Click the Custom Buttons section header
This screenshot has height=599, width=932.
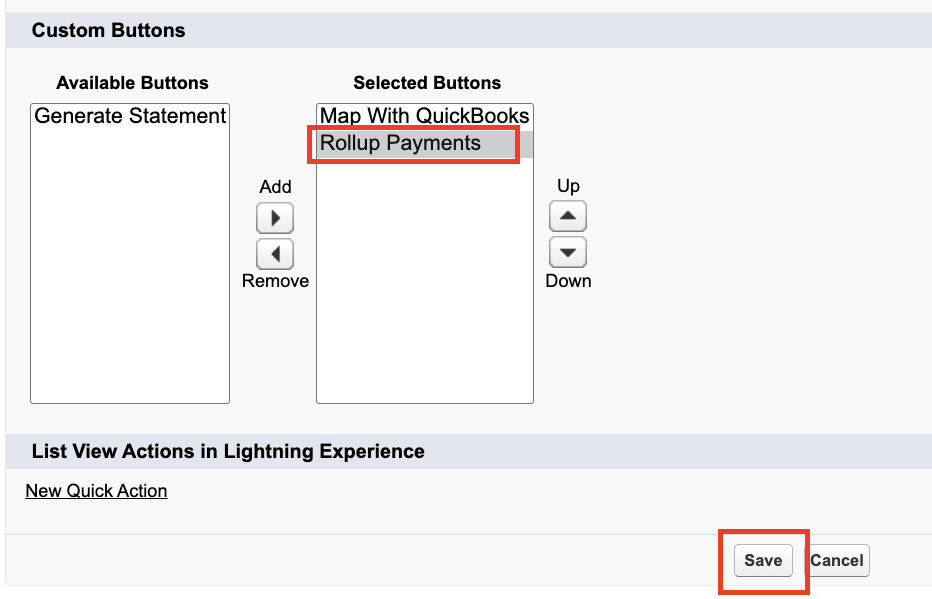(108, 31)
